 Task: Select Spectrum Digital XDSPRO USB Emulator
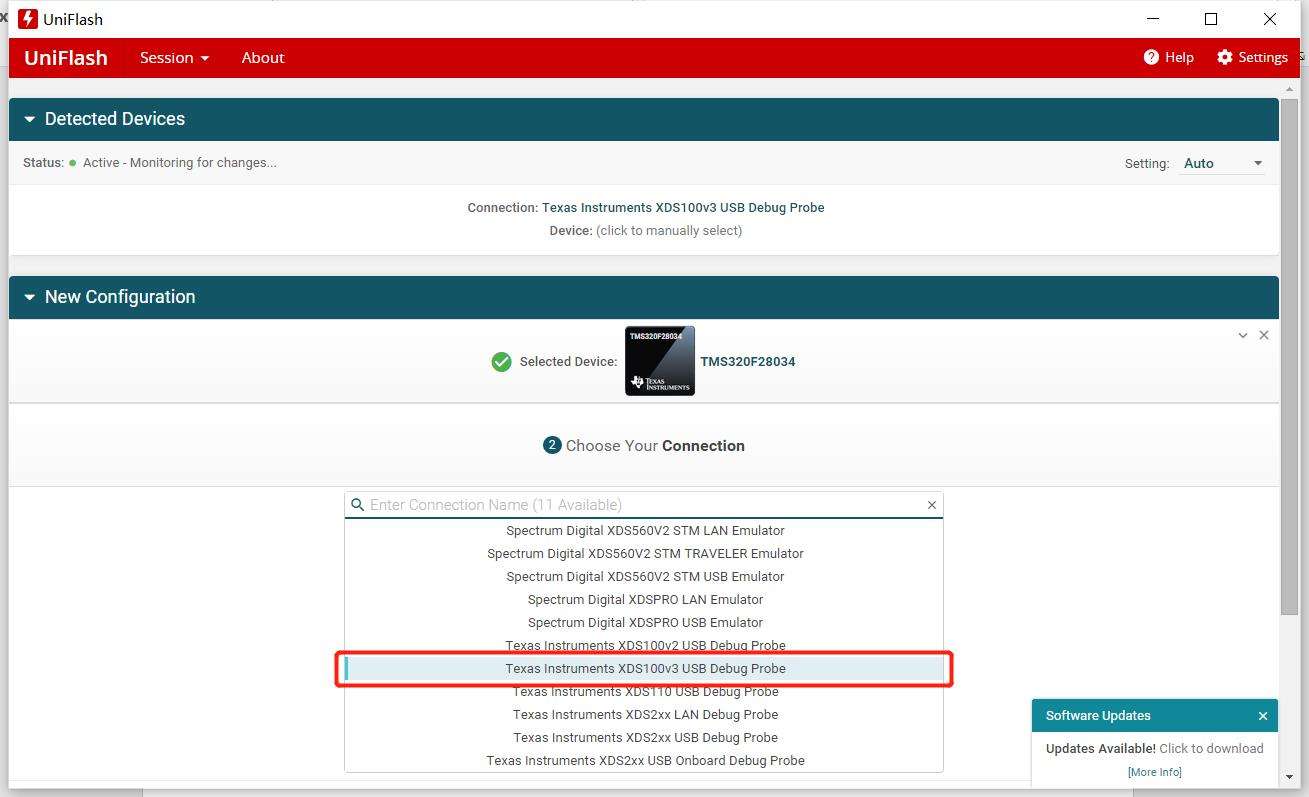[x=645, y=623]
